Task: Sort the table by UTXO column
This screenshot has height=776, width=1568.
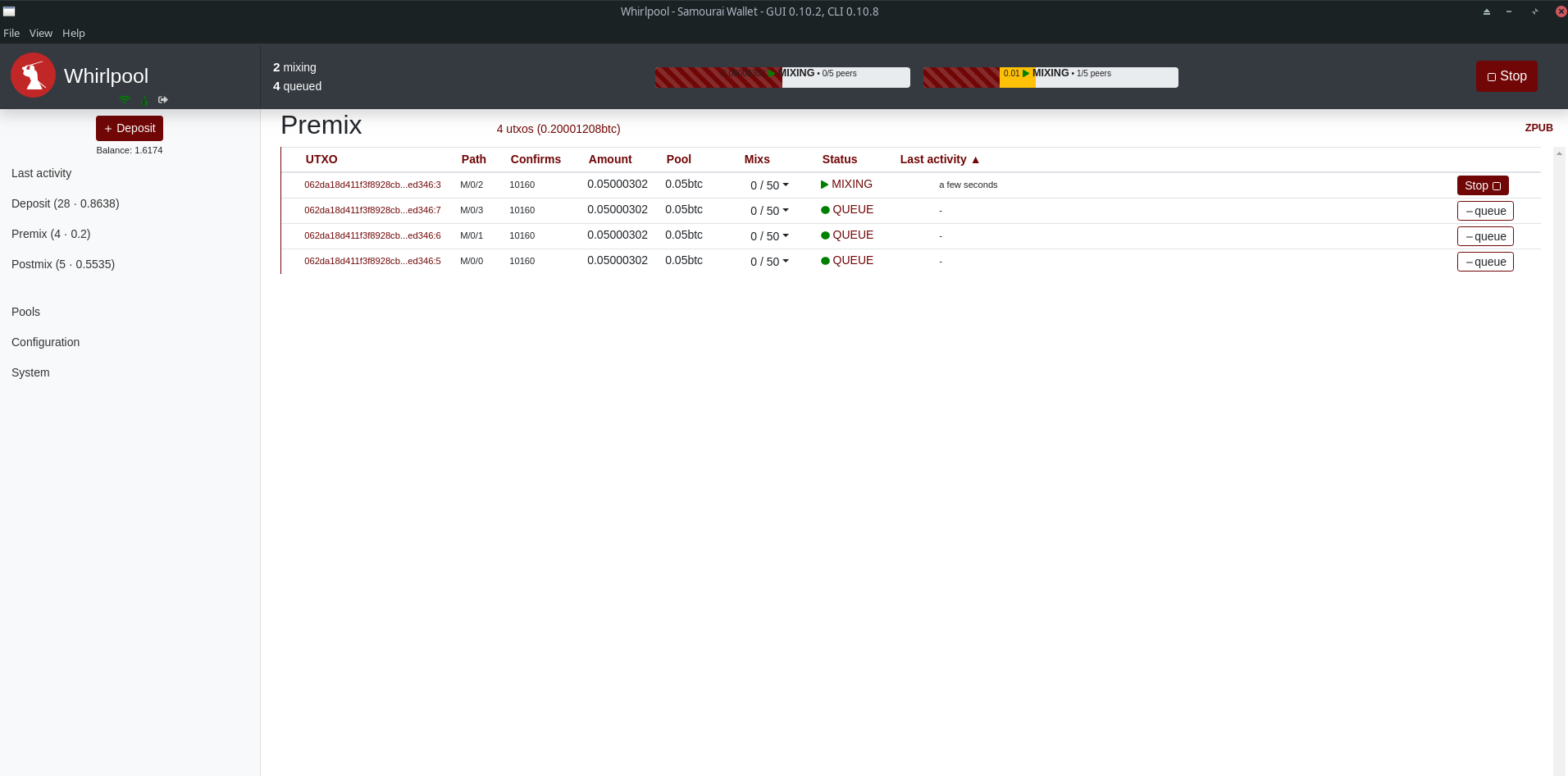Action: (321, 159)
